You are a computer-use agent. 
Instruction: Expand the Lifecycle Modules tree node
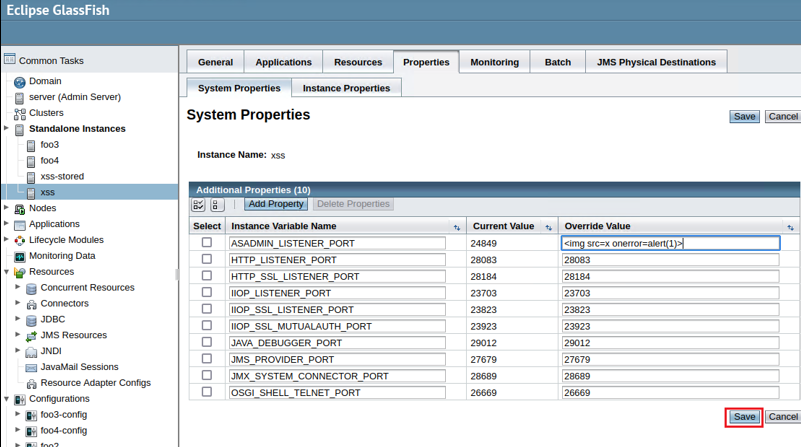pyautogui.click(x=6, y=239)
